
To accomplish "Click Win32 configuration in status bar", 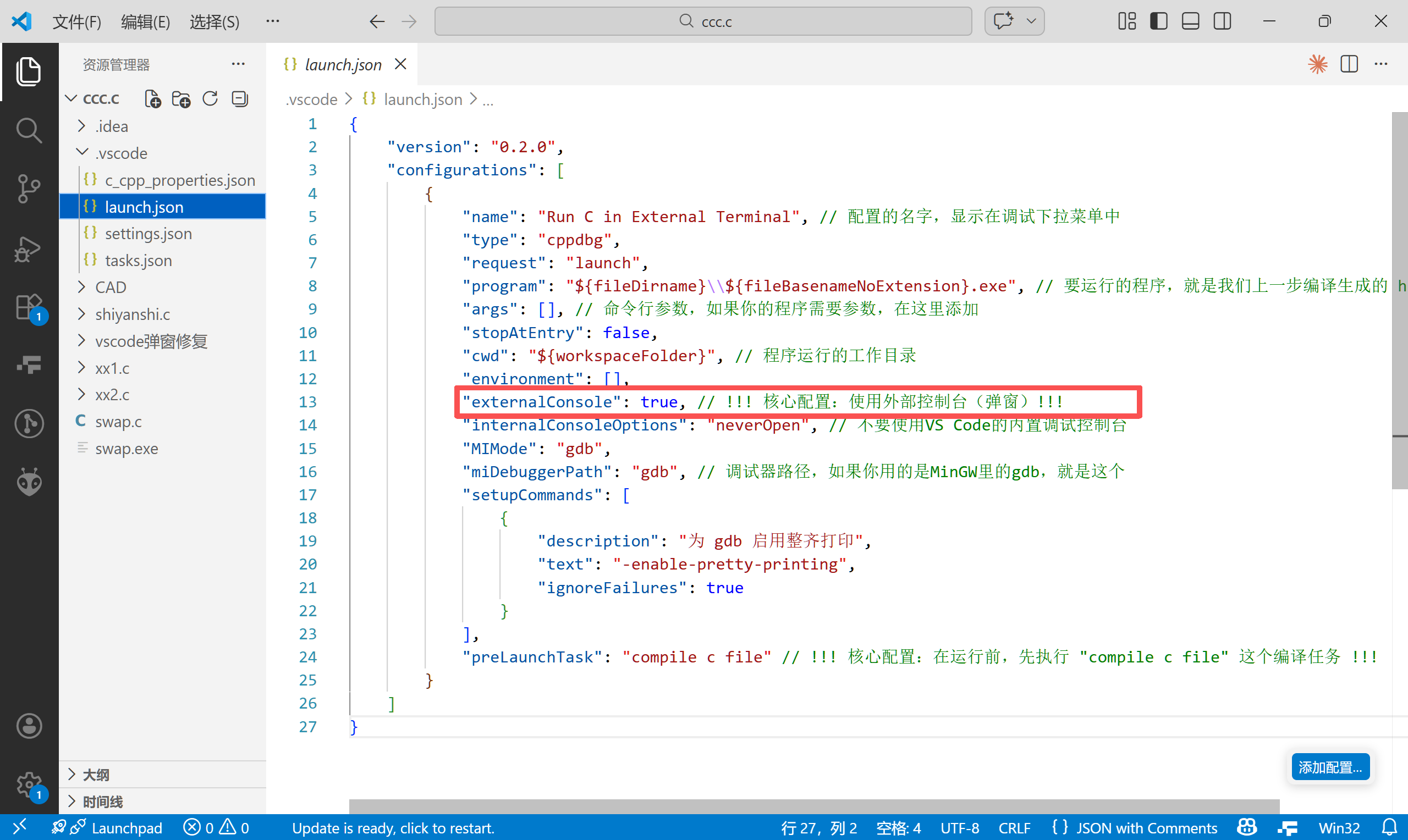I will pyautogui.click(x=1339, y=828).
